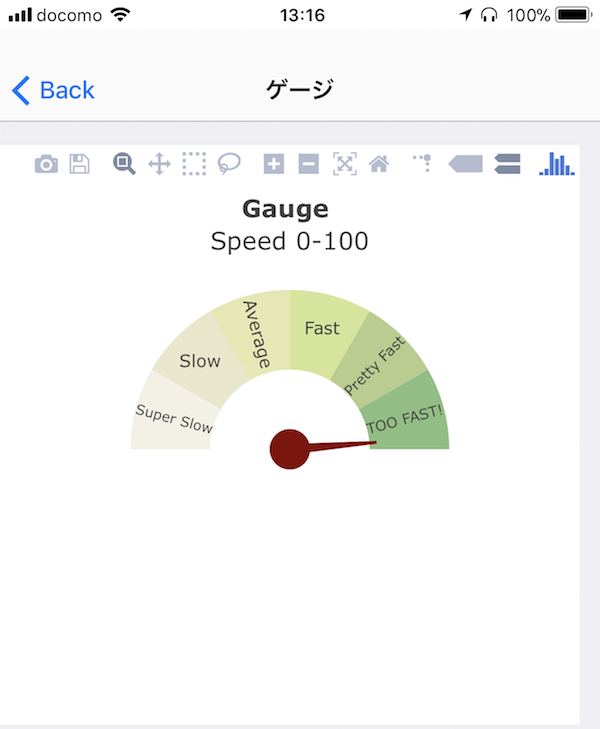The height and width of the screenshot is (729, 600).
Task: Select the Pan arrows tool
Action: (159, 164)
